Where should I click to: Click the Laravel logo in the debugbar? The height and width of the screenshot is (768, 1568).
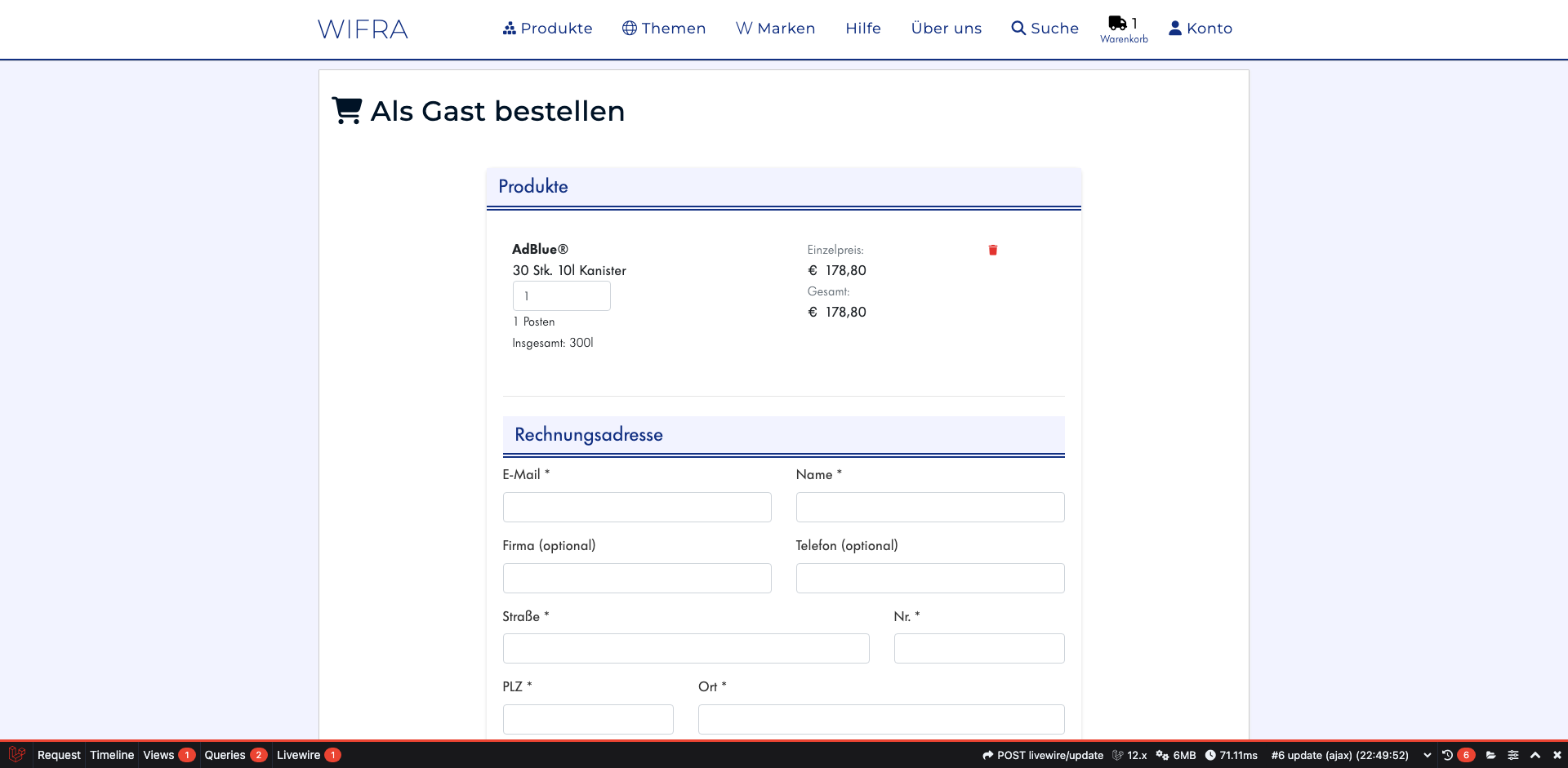click(16, 755)
